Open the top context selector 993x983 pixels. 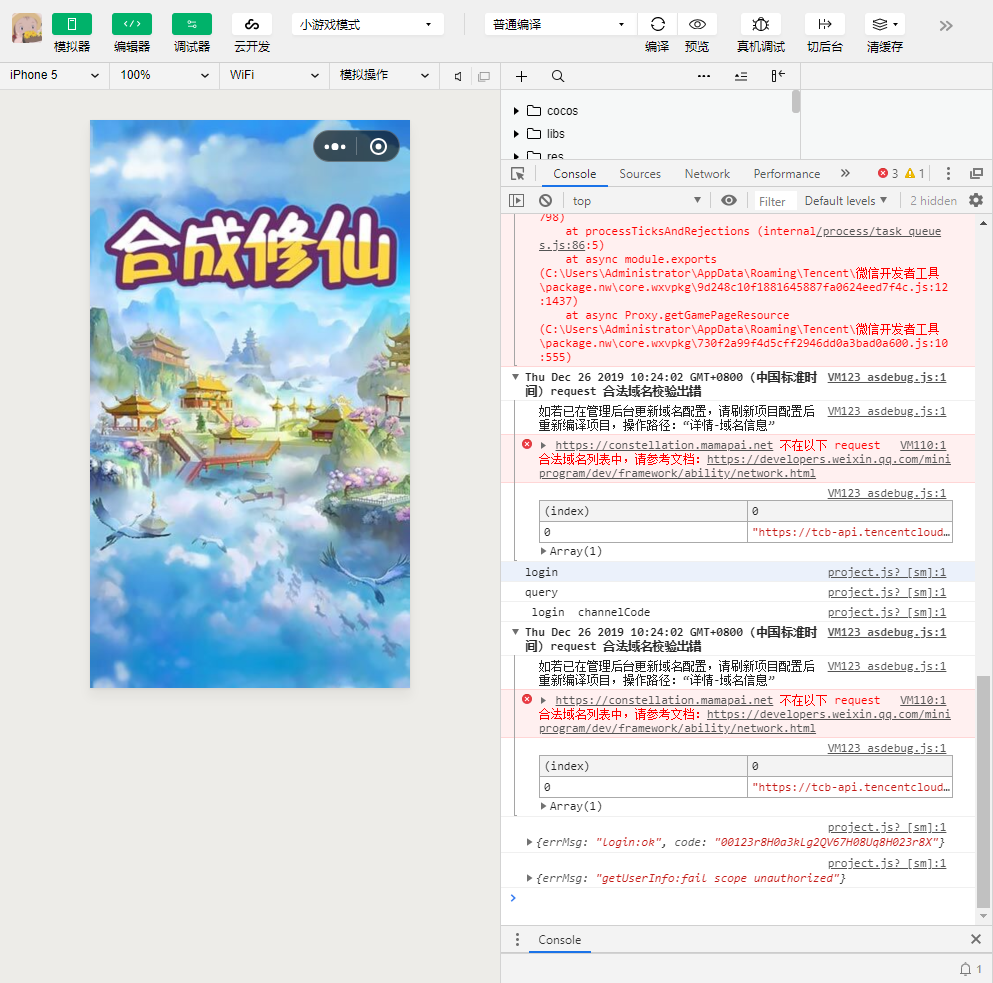click(x=636, y=201)
